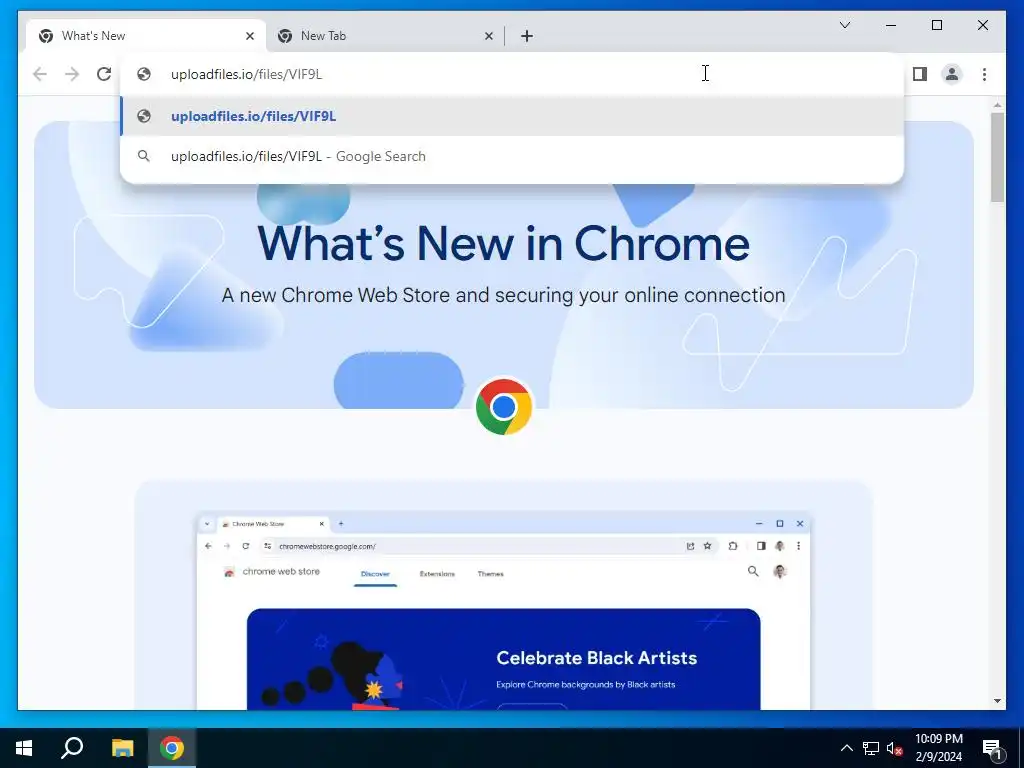Click "Celebrate Black Artists" banner text
Viewport: 1024px width, 768px height.
596,658
